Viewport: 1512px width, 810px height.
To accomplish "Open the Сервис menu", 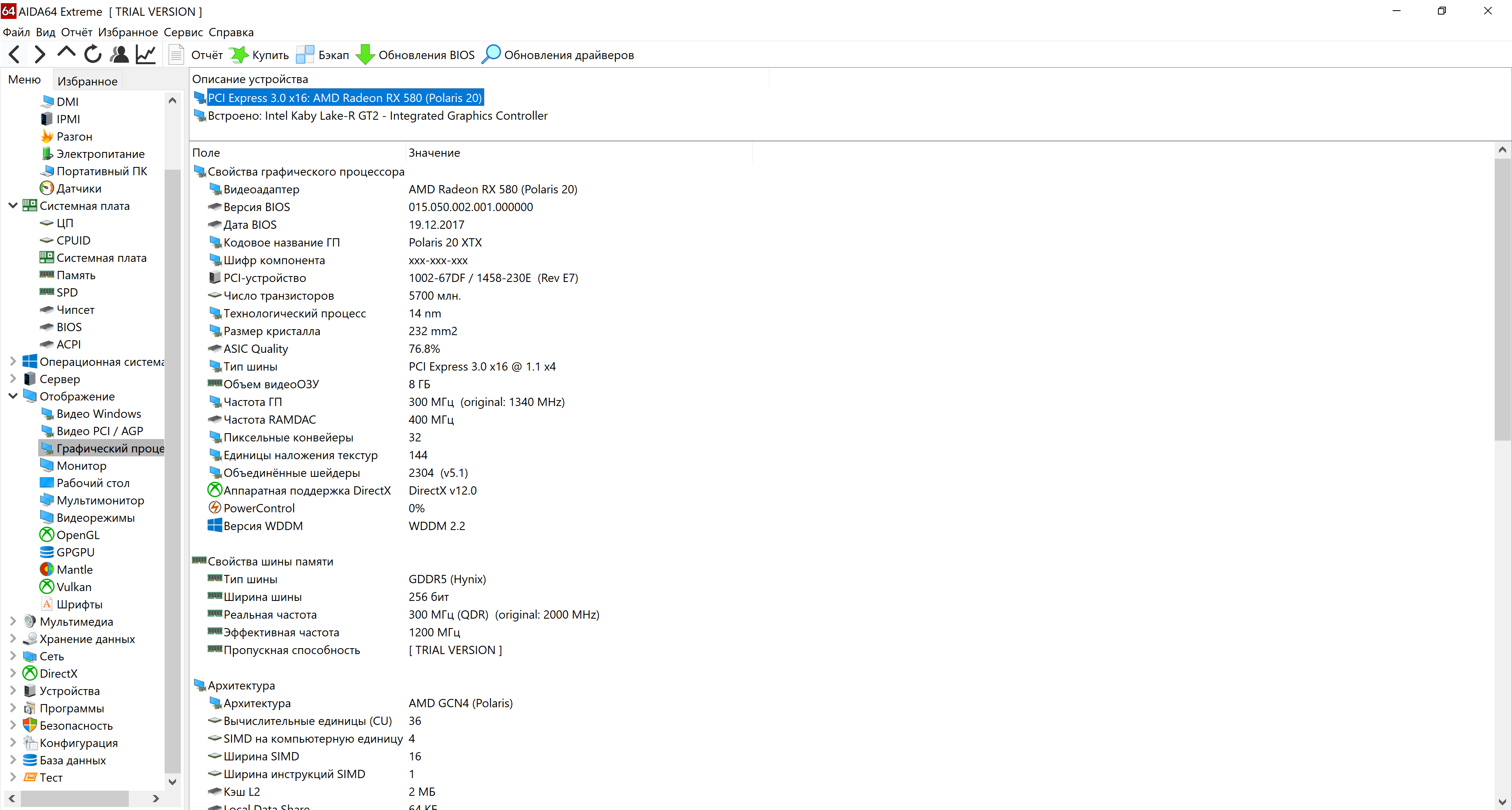I will pos(183,32).
